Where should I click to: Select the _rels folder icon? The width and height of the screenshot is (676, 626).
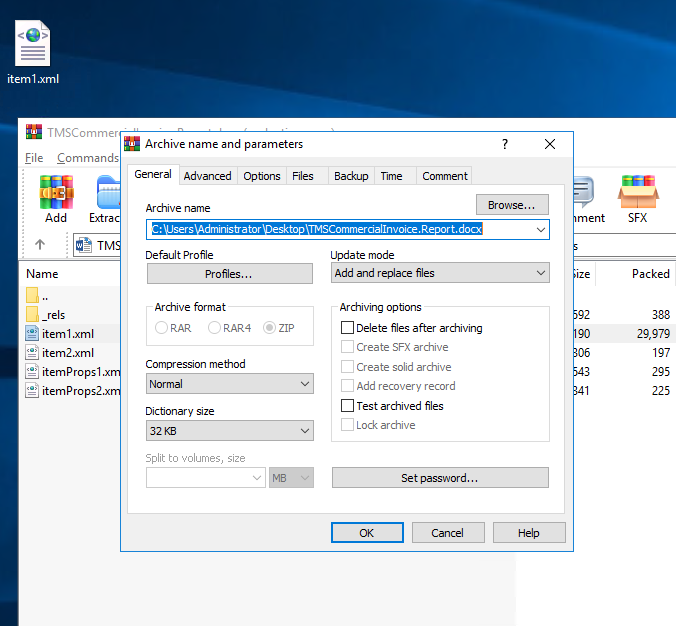(32, 314)
